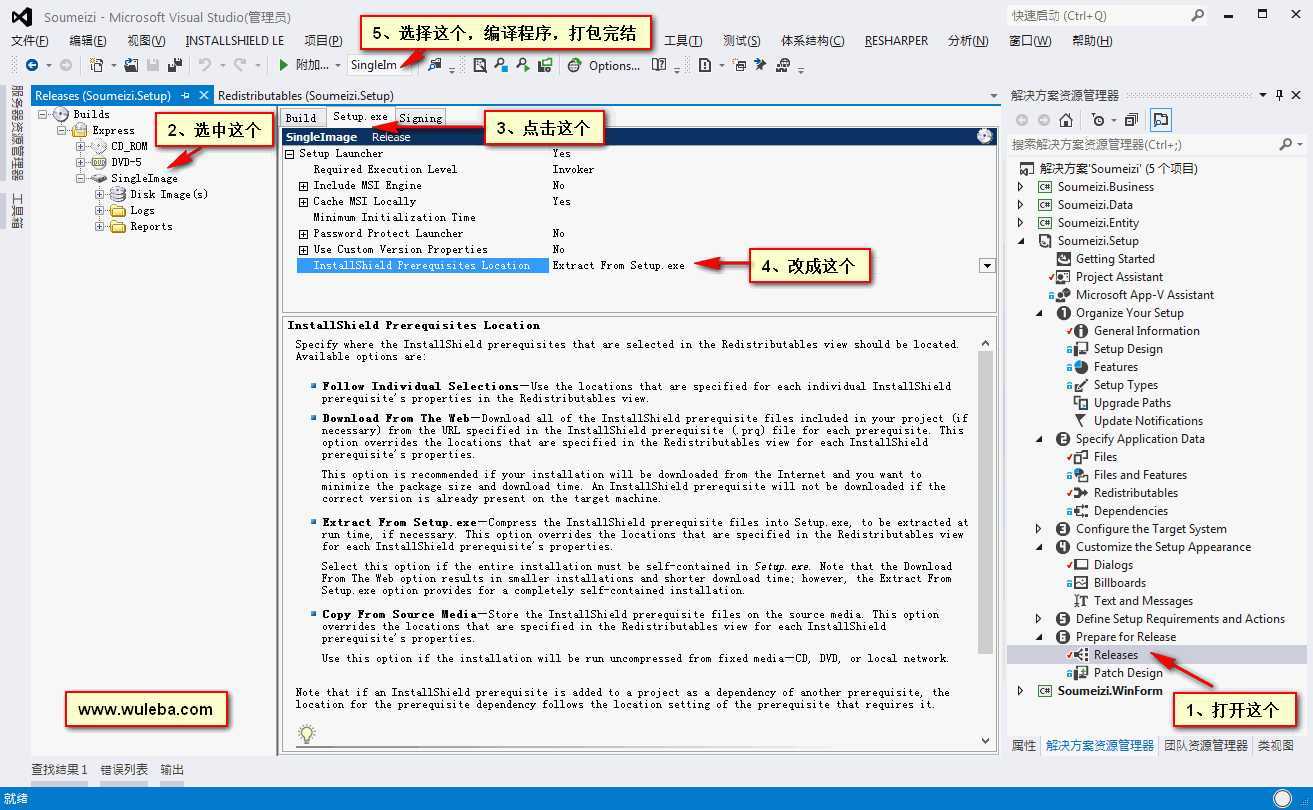Open the 错误列表 panel tab

pos(124,770)
